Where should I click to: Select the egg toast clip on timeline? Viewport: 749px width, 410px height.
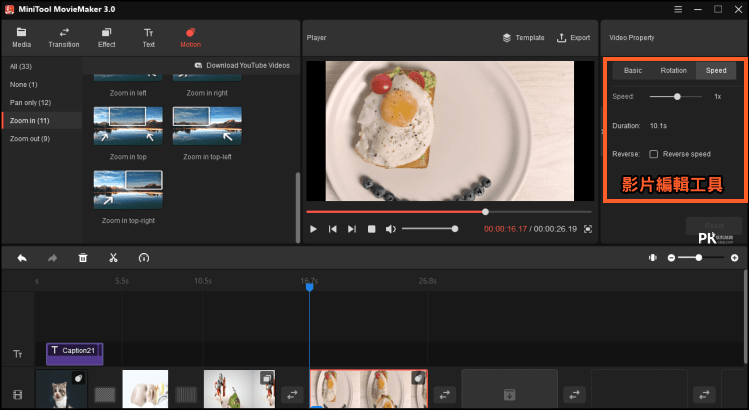368,389
